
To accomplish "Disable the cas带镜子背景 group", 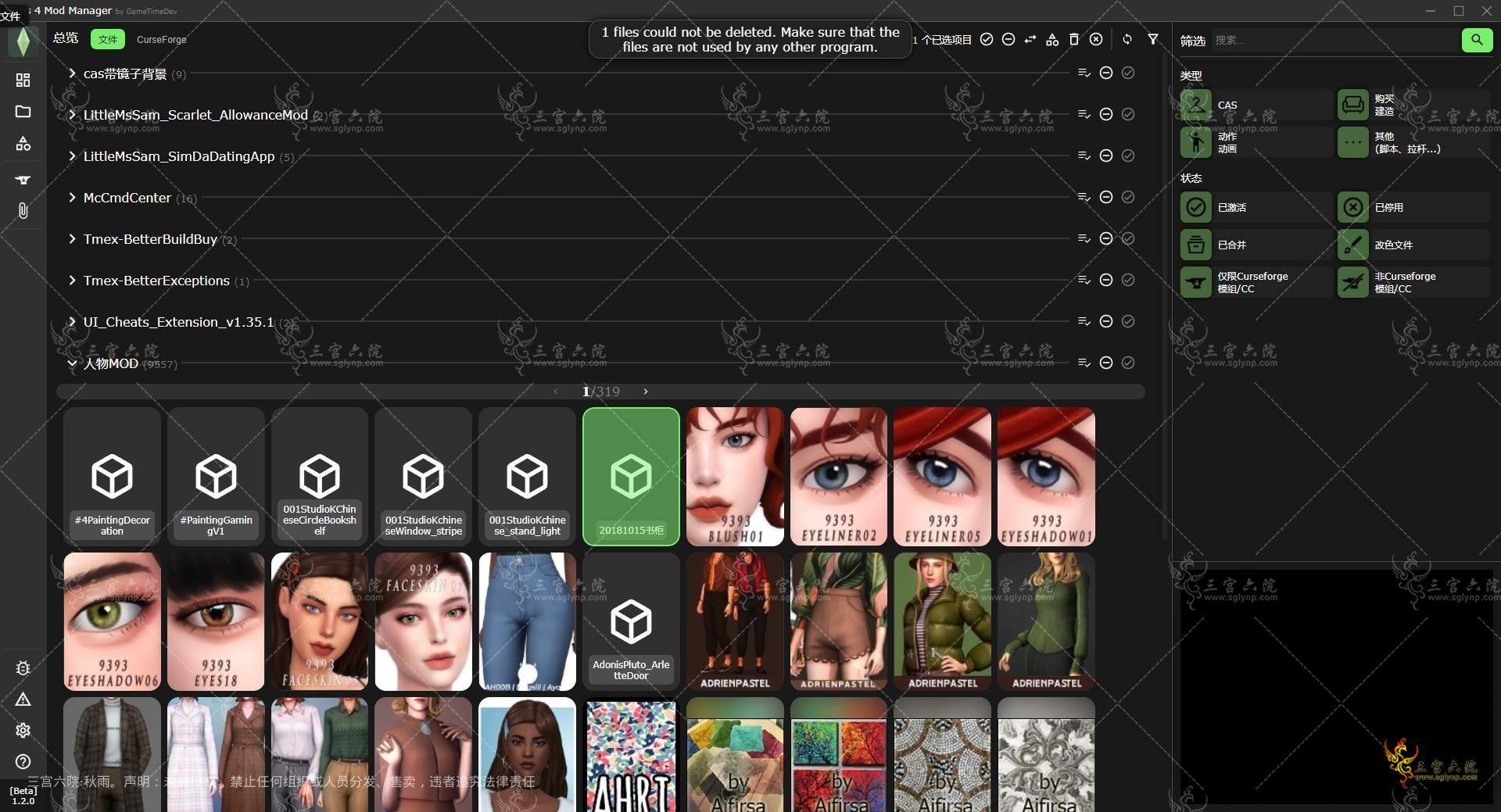I will [x=1106, y=73].
